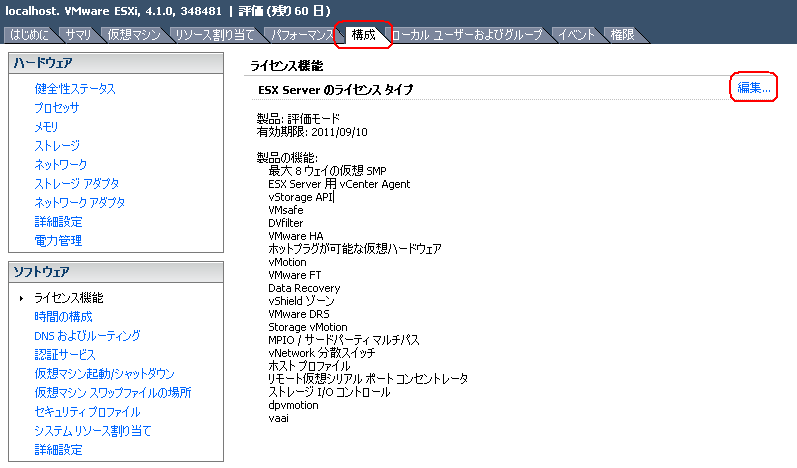Switch to the はじめに tab

click(x=28, y=35)
